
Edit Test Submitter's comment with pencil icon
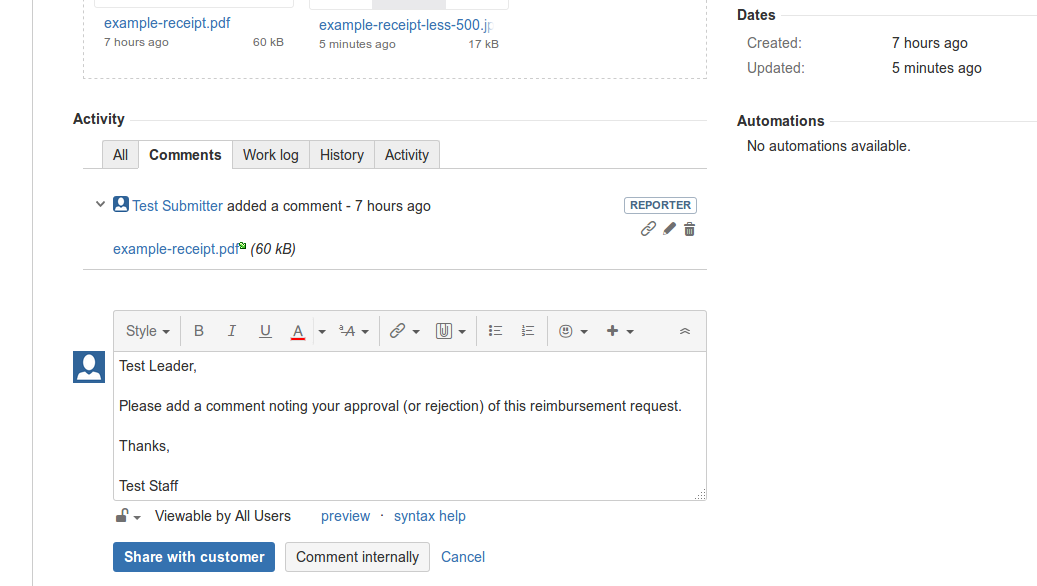669,229
